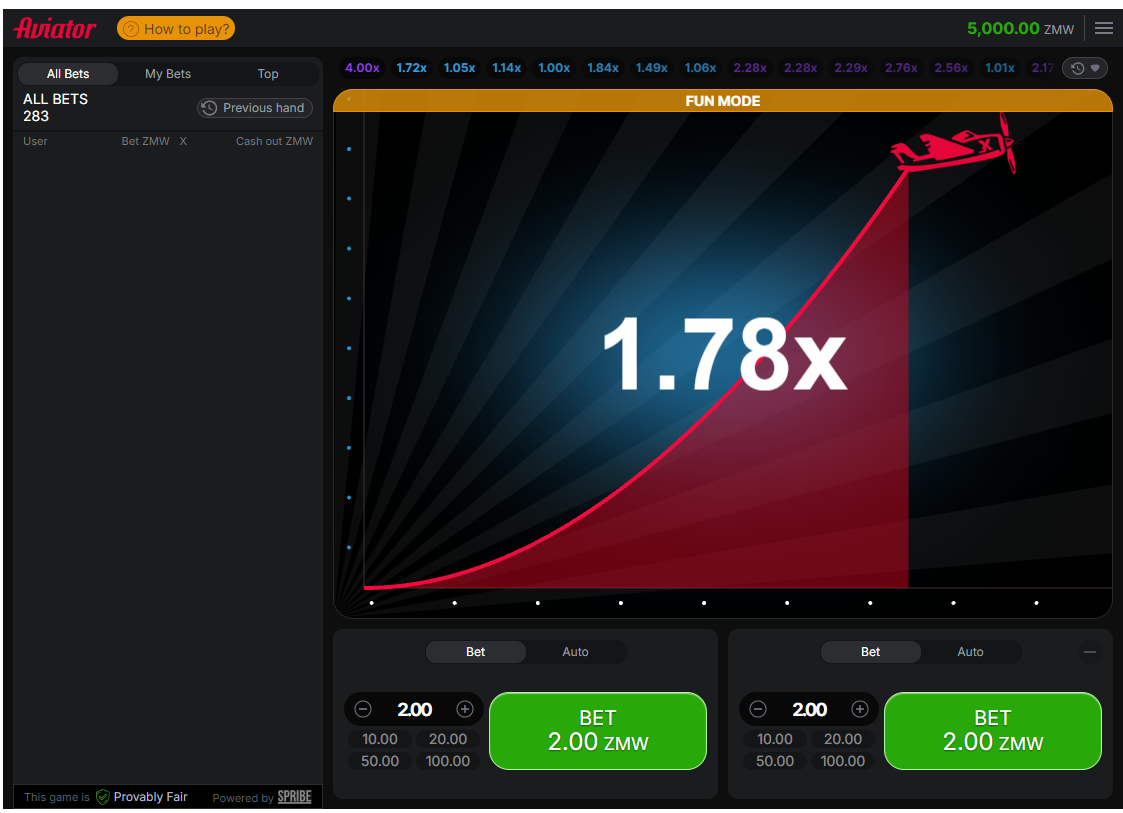
Task: Place the left 2.00 ZMW bet
Action: click(x=597, y=731)
